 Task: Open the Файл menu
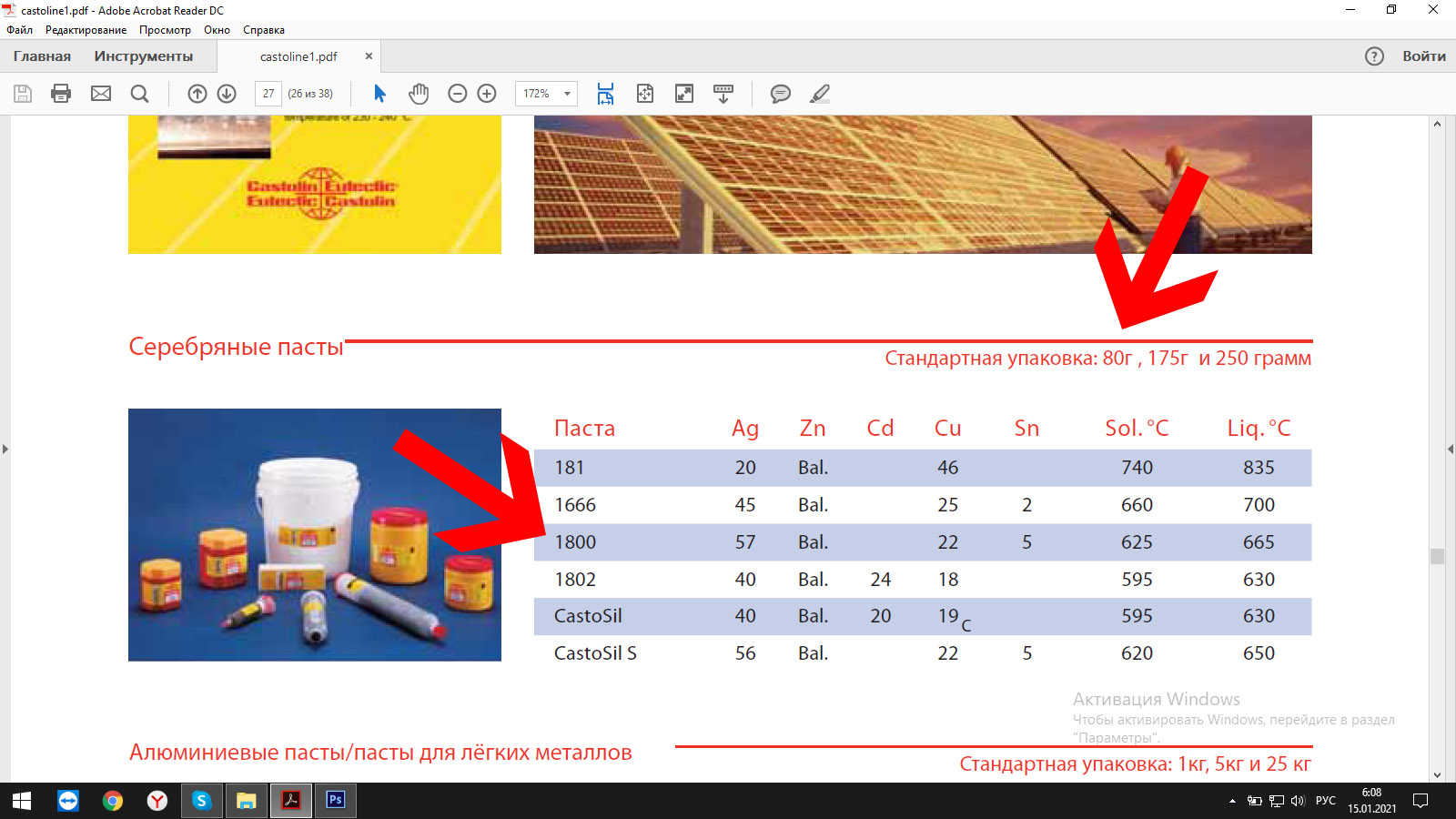point(19,30)
